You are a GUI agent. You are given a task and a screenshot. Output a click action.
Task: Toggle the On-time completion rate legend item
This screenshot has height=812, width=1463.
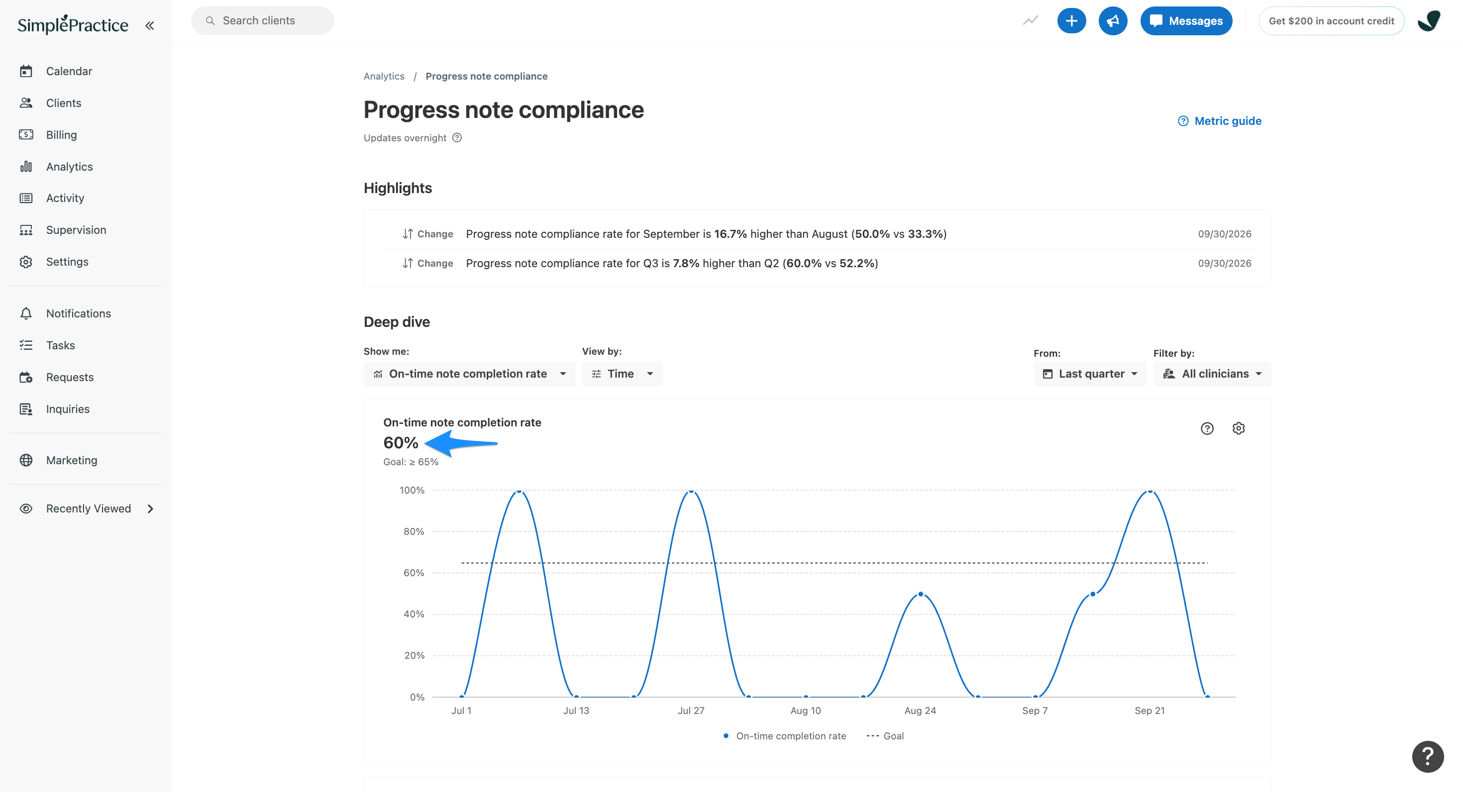pyautogui.click(x=784, y=736)
